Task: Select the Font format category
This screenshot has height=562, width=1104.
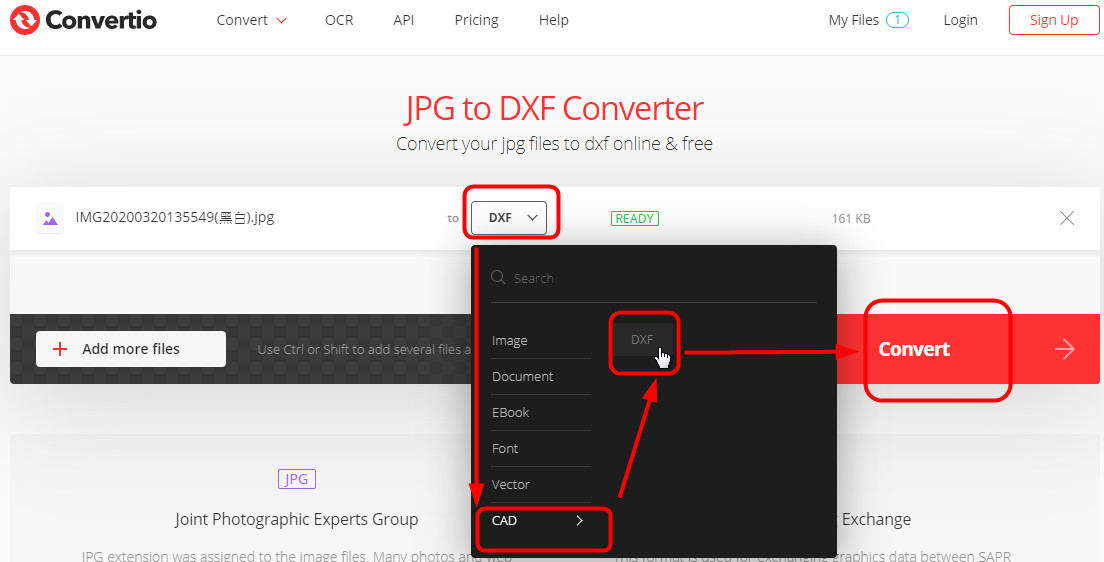Action: coord(540,449)
